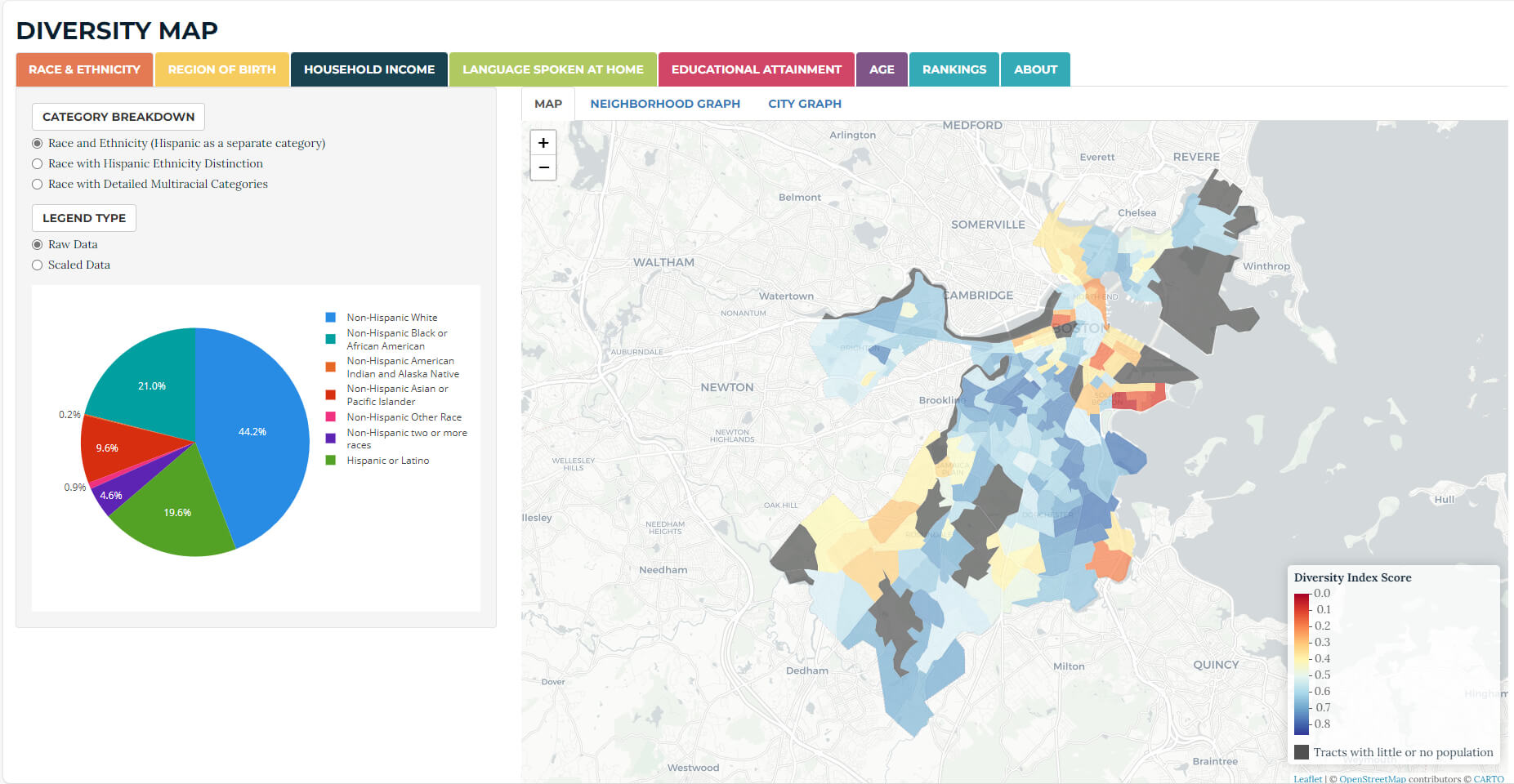
Task: Select the Raw Data legend type
Action: (x=38, y=245)
